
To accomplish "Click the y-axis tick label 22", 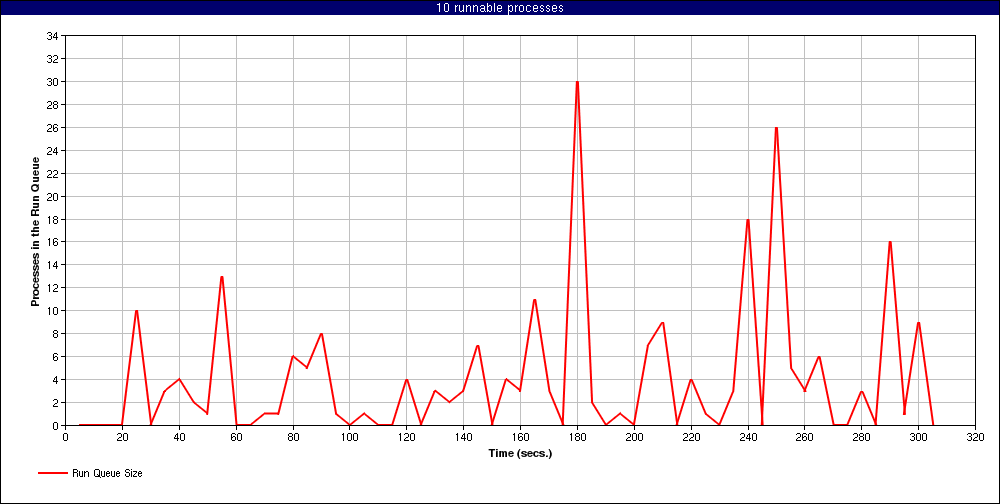I will coord(53,174).
